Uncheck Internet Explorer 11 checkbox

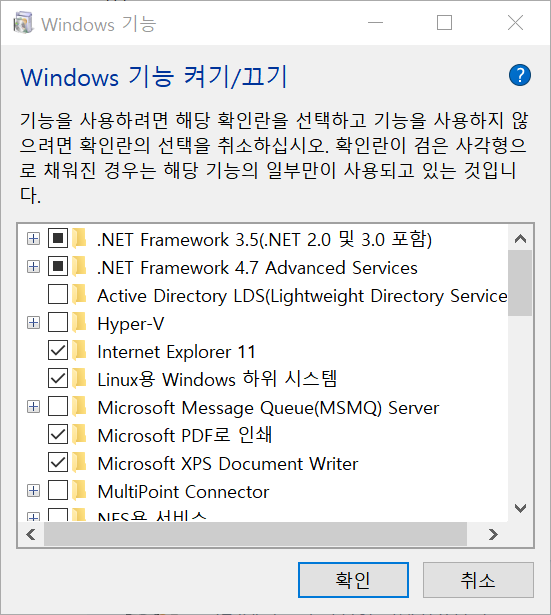coord(58,351)
